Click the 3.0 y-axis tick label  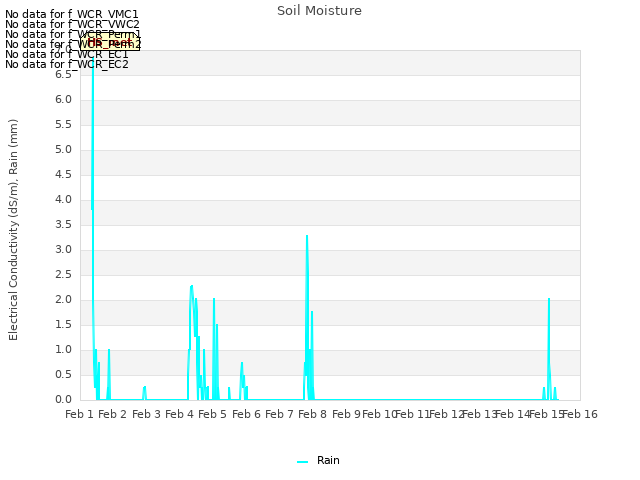pos(63,249)
